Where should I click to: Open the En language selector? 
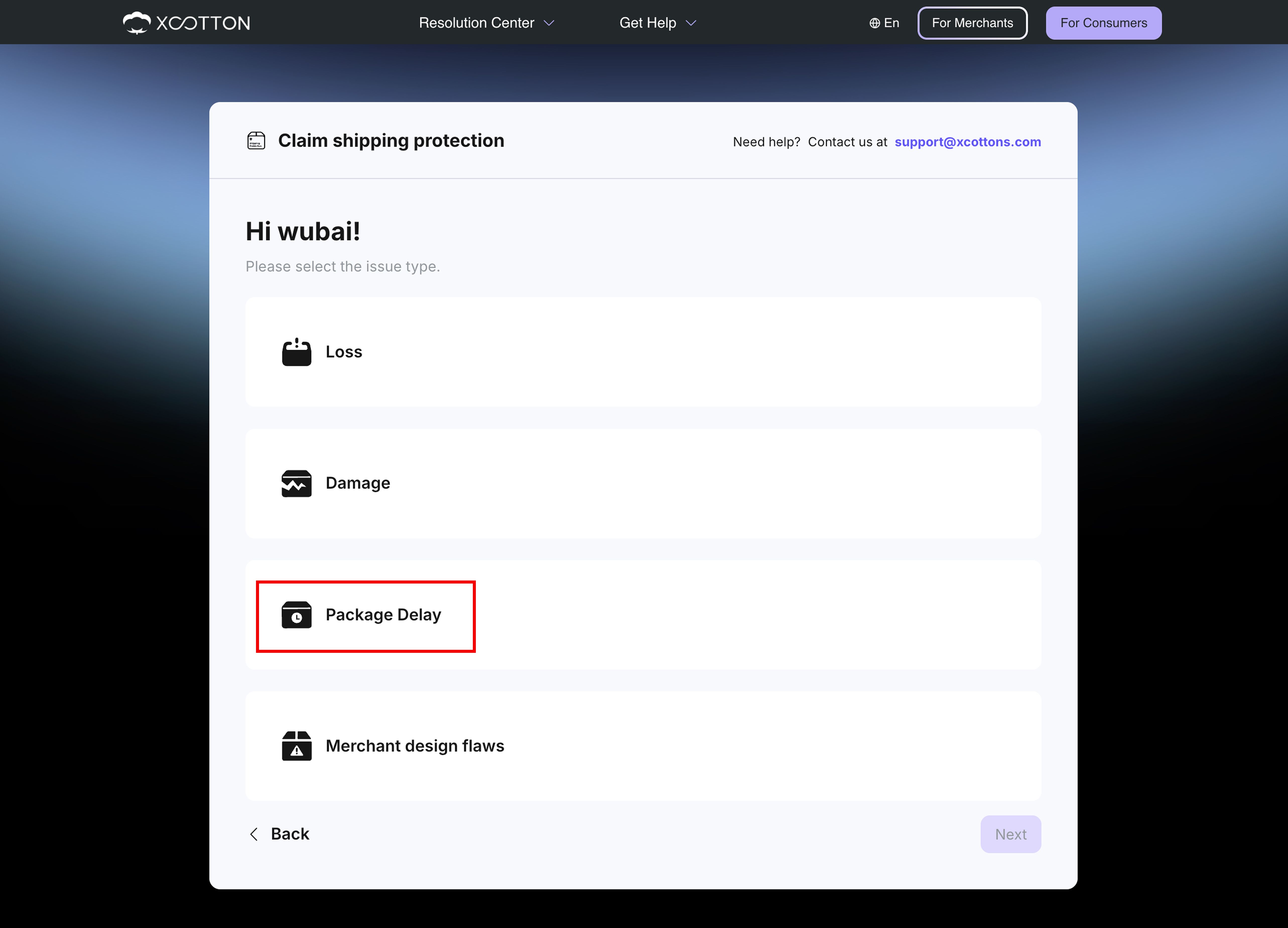(x=884, y=23)
